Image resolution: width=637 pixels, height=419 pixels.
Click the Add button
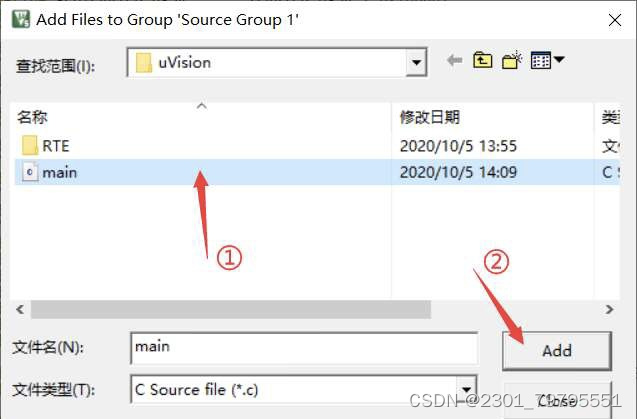coord(557,351)
